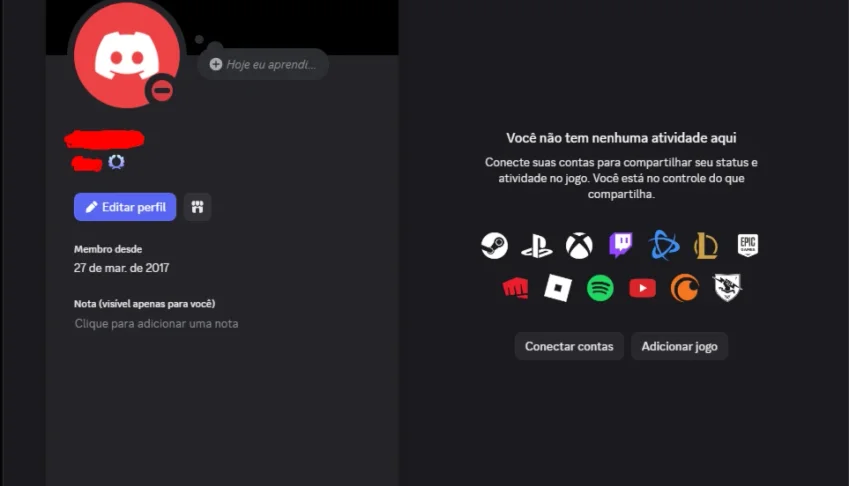This screenshot has width=849, height=486.
Task: Click the Battle.net connection icon
Action: [664, 245]
